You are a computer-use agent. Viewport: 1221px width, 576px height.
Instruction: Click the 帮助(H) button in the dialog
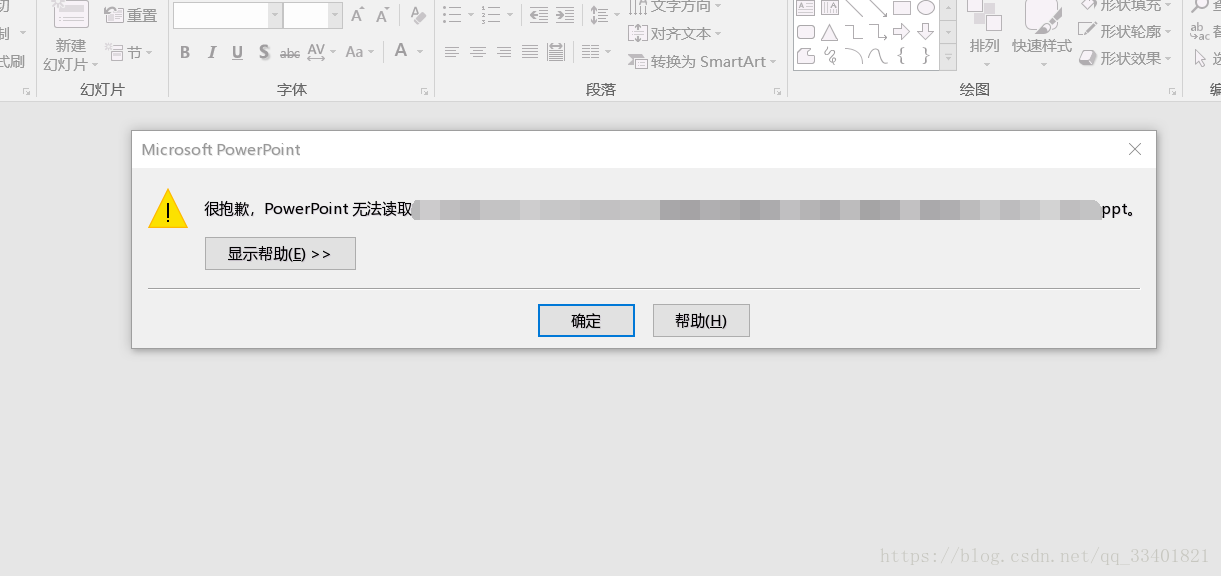pyautogui.click(x=701, y=321)
